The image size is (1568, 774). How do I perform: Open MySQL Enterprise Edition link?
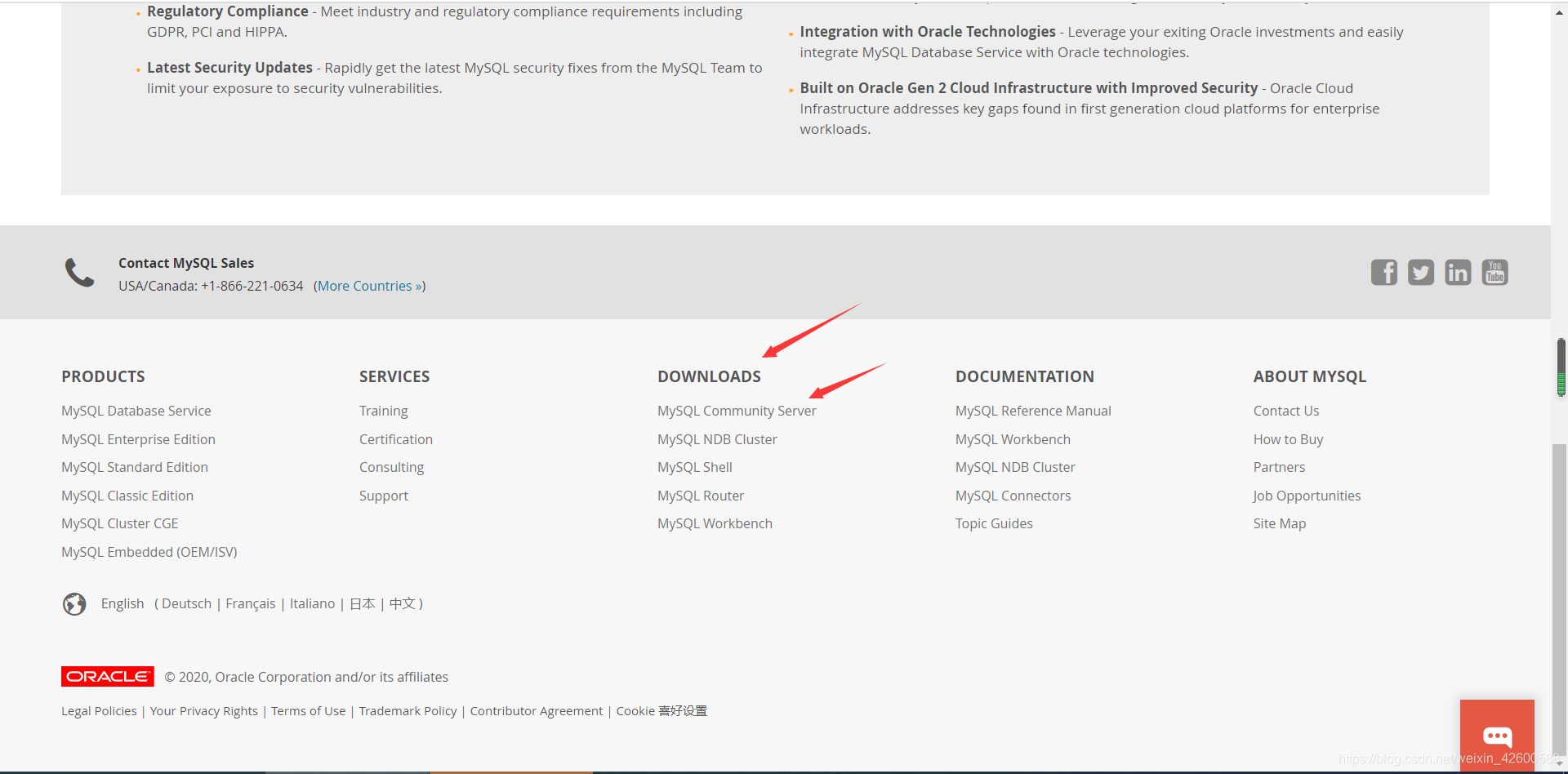(138, 439)
